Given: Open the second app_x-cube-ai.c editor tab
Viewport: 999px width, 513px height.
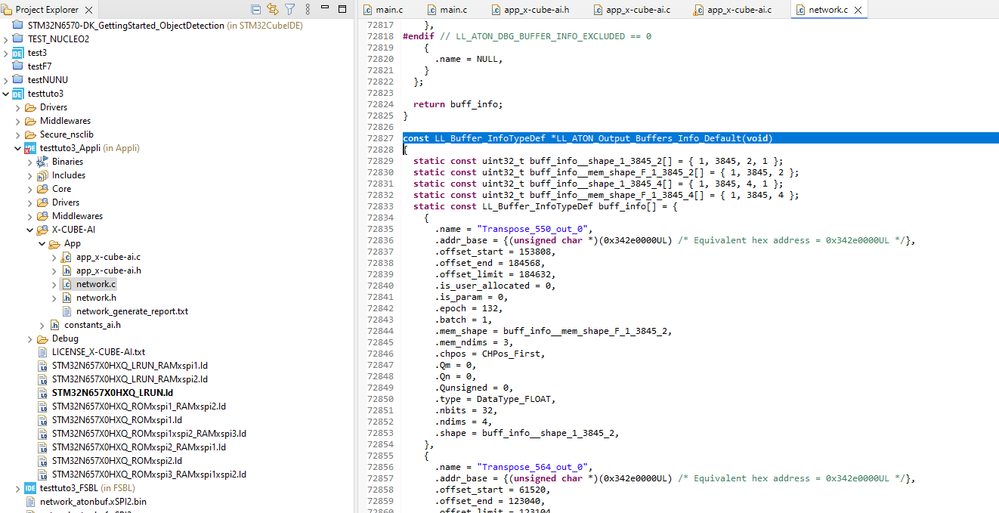Looking at the screenshot, I should 733,10.
